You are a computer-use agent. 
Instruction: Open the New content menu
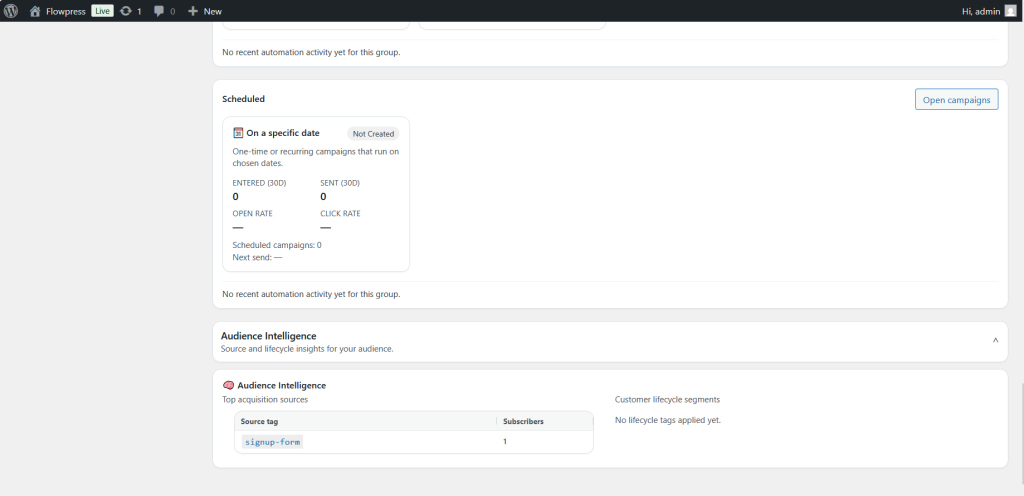coord(205,11)
